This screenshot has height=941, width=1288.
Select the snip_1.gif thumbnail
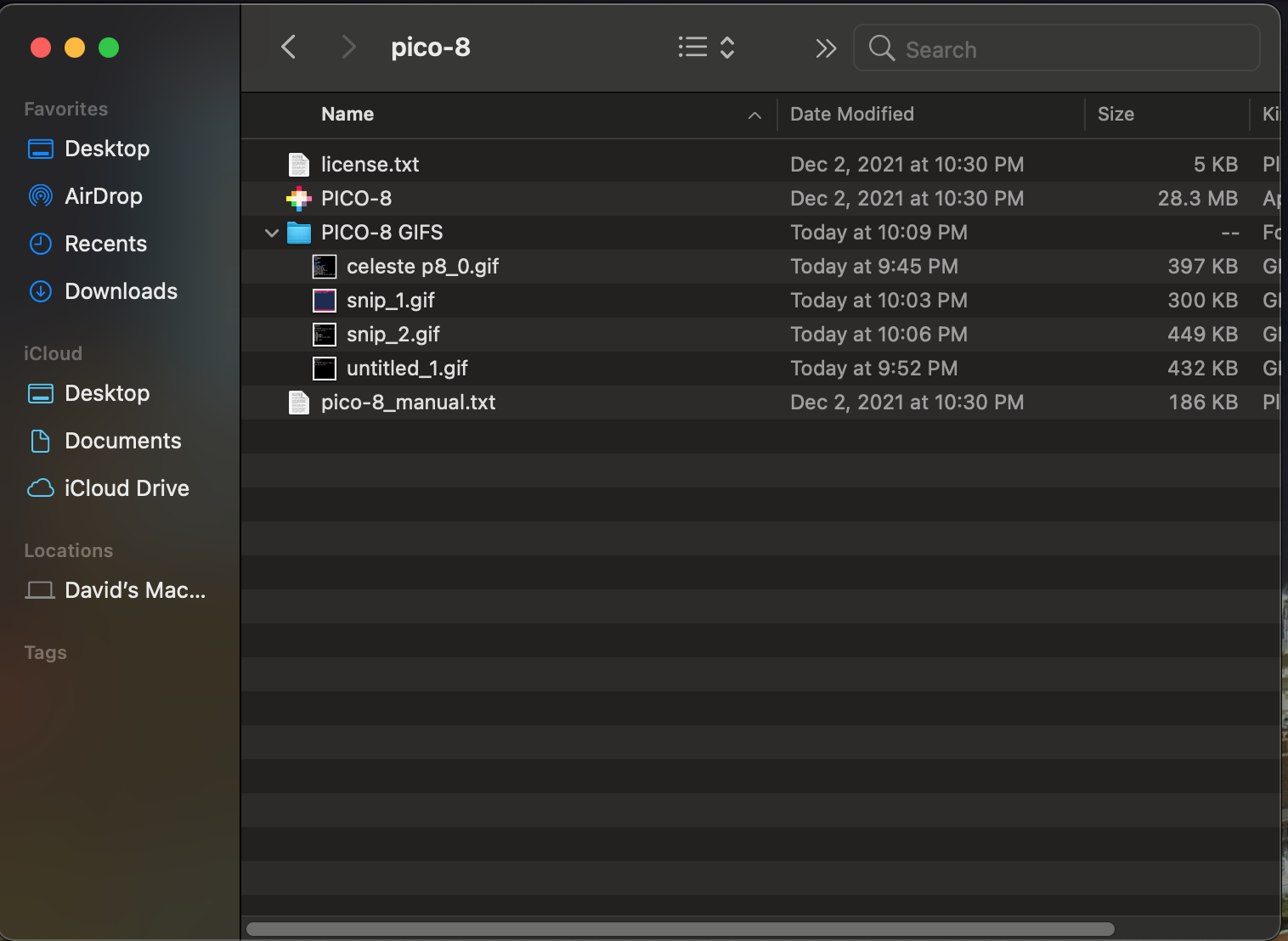325,301
